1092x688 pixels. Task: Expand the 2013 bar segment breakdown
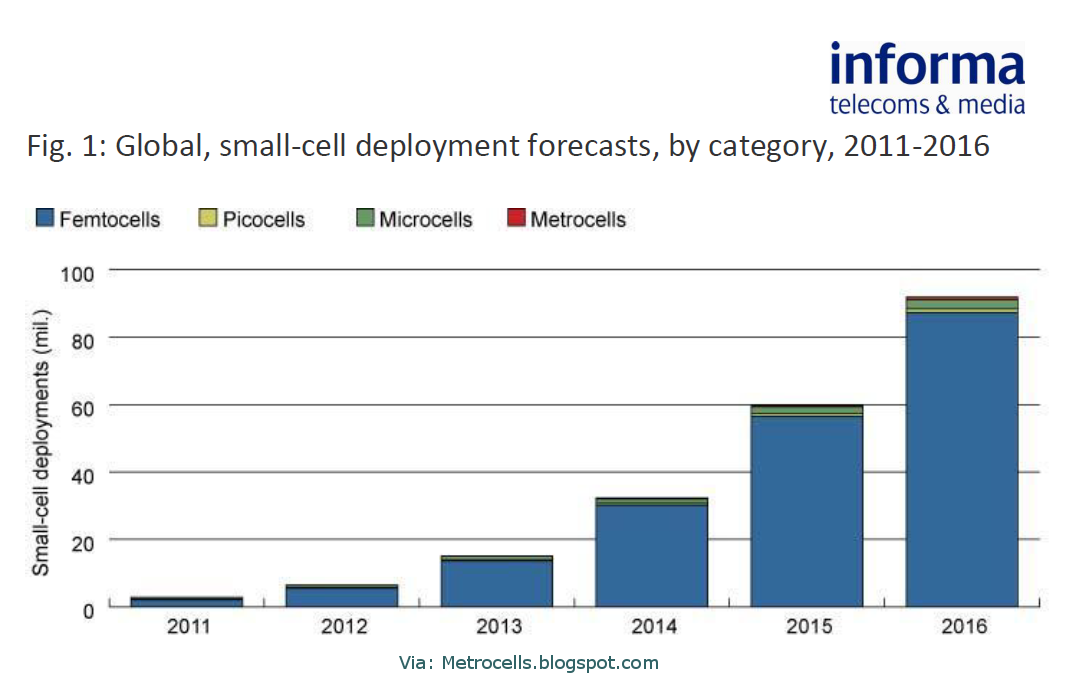[x=498, y=580]
